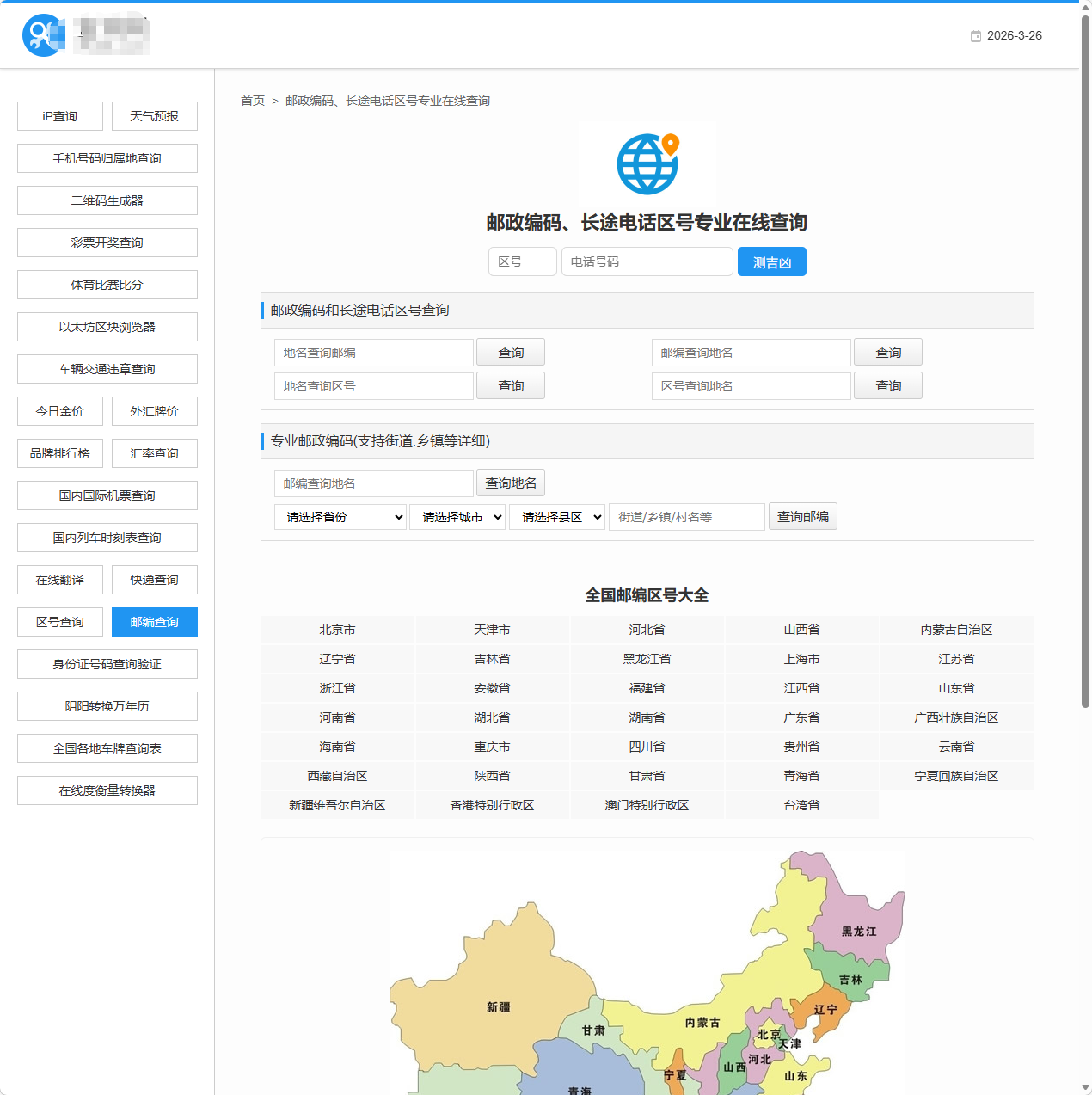This screenshot has height=1095, width=1092.
Task: Open the 快递查询 express tracking link
Action: tap(154, 579)
